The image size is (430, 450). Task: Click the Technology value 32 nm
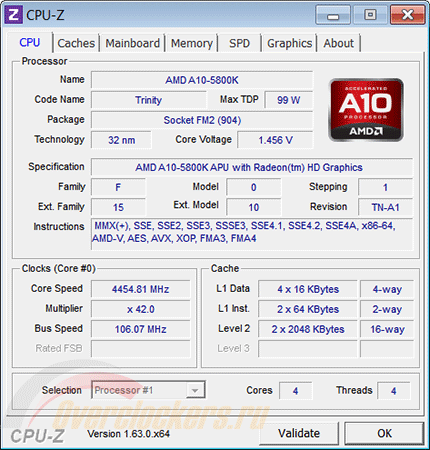tap(121, 140)
